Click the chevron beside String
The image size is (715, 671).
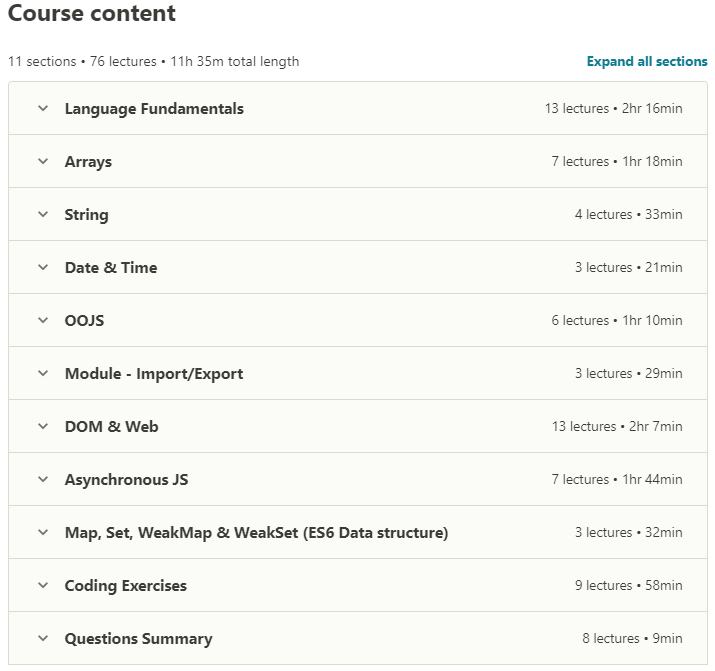point(43,214)
